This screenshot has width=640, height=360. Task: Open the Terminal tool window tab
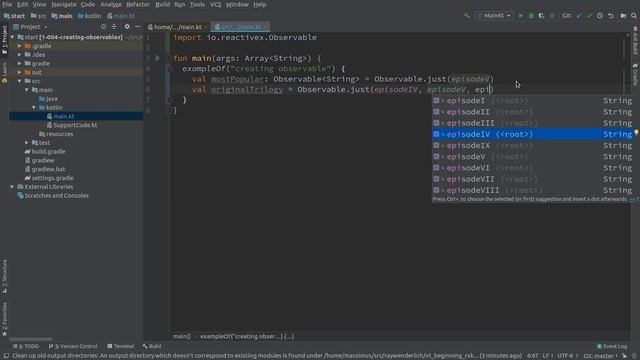click(121, 346)
